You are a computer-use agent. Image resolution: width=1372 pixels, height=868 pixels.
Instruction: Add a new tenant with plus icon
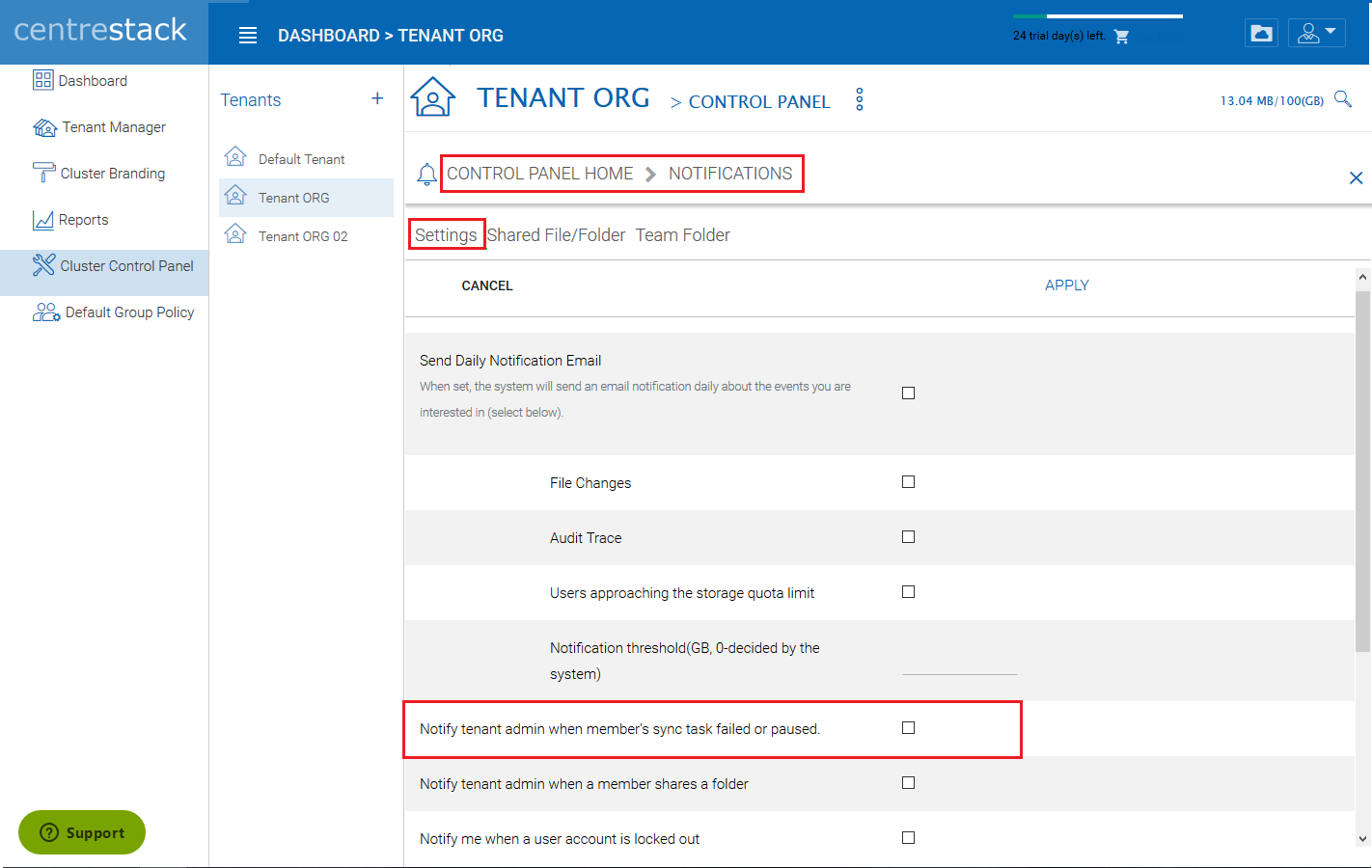tap(377, 98)
